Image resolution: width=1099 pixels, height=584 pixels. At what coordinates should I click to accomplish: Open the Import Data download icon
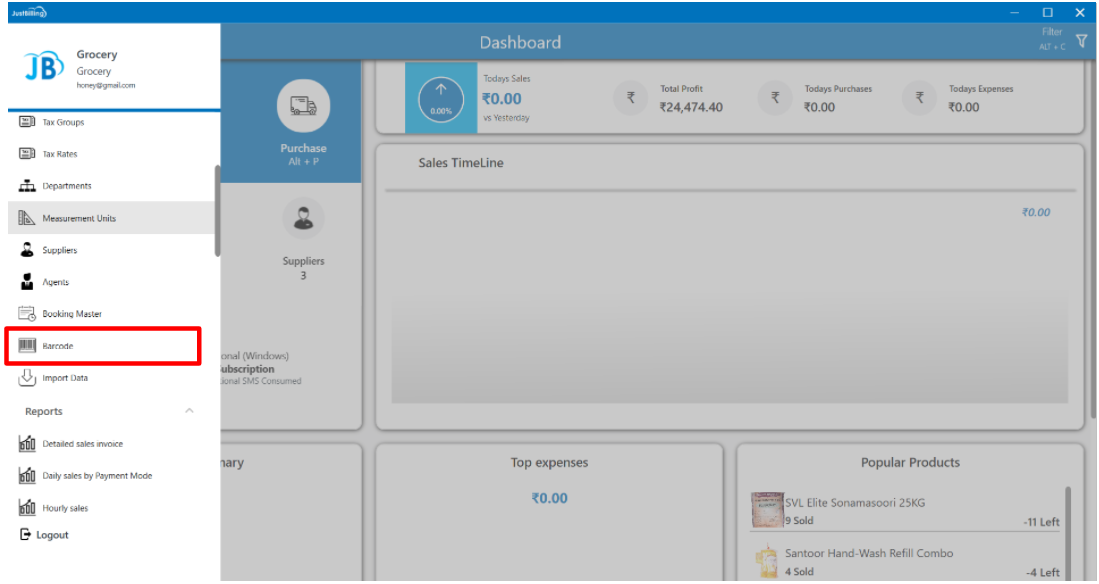click(28, 378)
